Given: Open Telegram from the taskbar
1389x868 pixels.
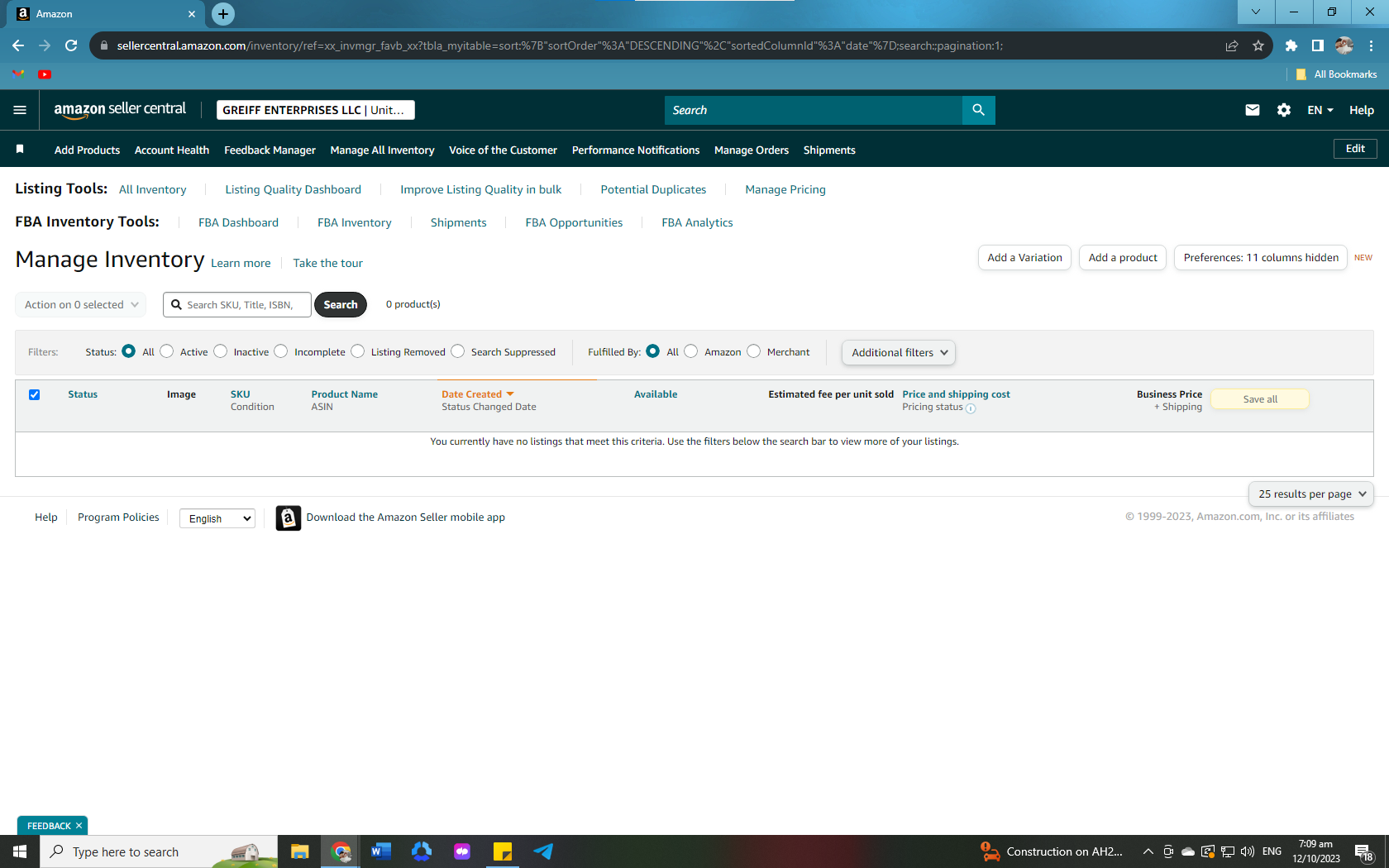Looking at the screenshot, I should pos(543,851).
